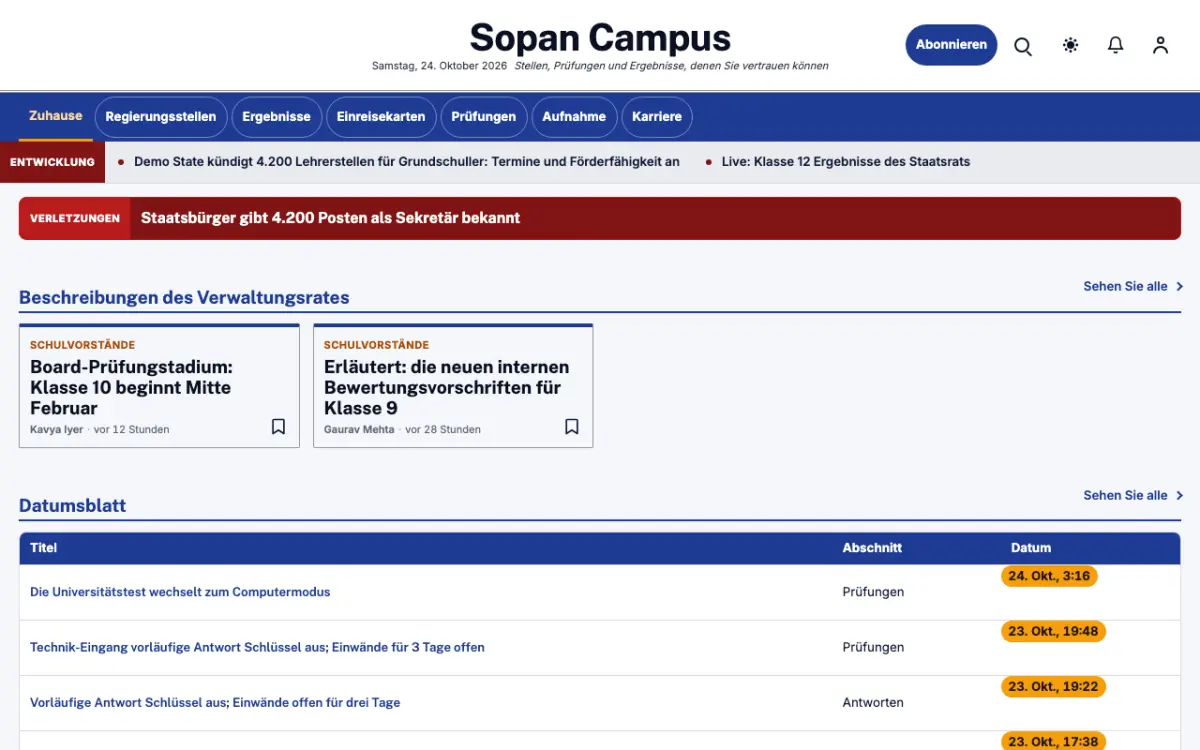Bookmark the Board-Prüfungstadium article
Screen dimensions: 1200x750
279,427
